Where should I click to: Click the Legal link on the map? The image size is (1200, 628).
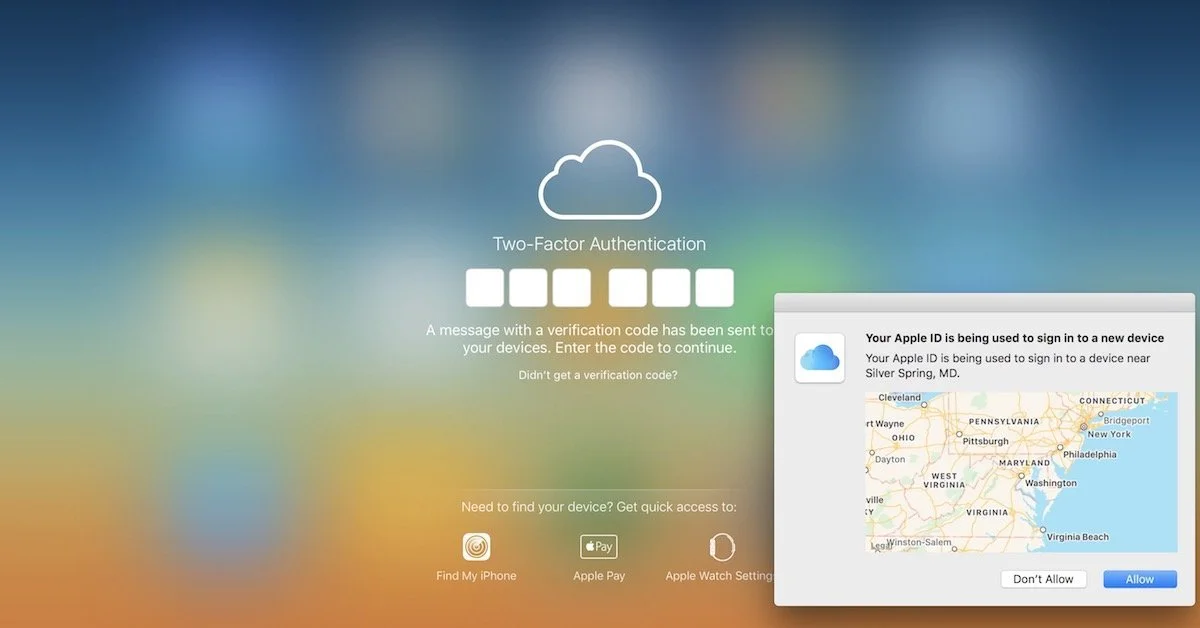(x=880, y=546)
